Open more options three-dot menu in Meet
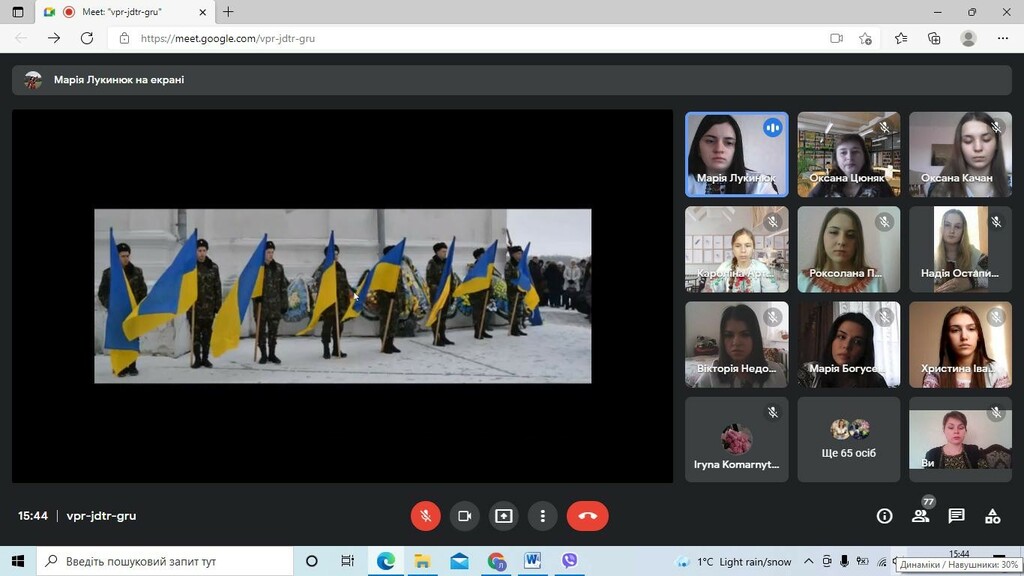The image size is (1024, 576). (x=543, y=516)
